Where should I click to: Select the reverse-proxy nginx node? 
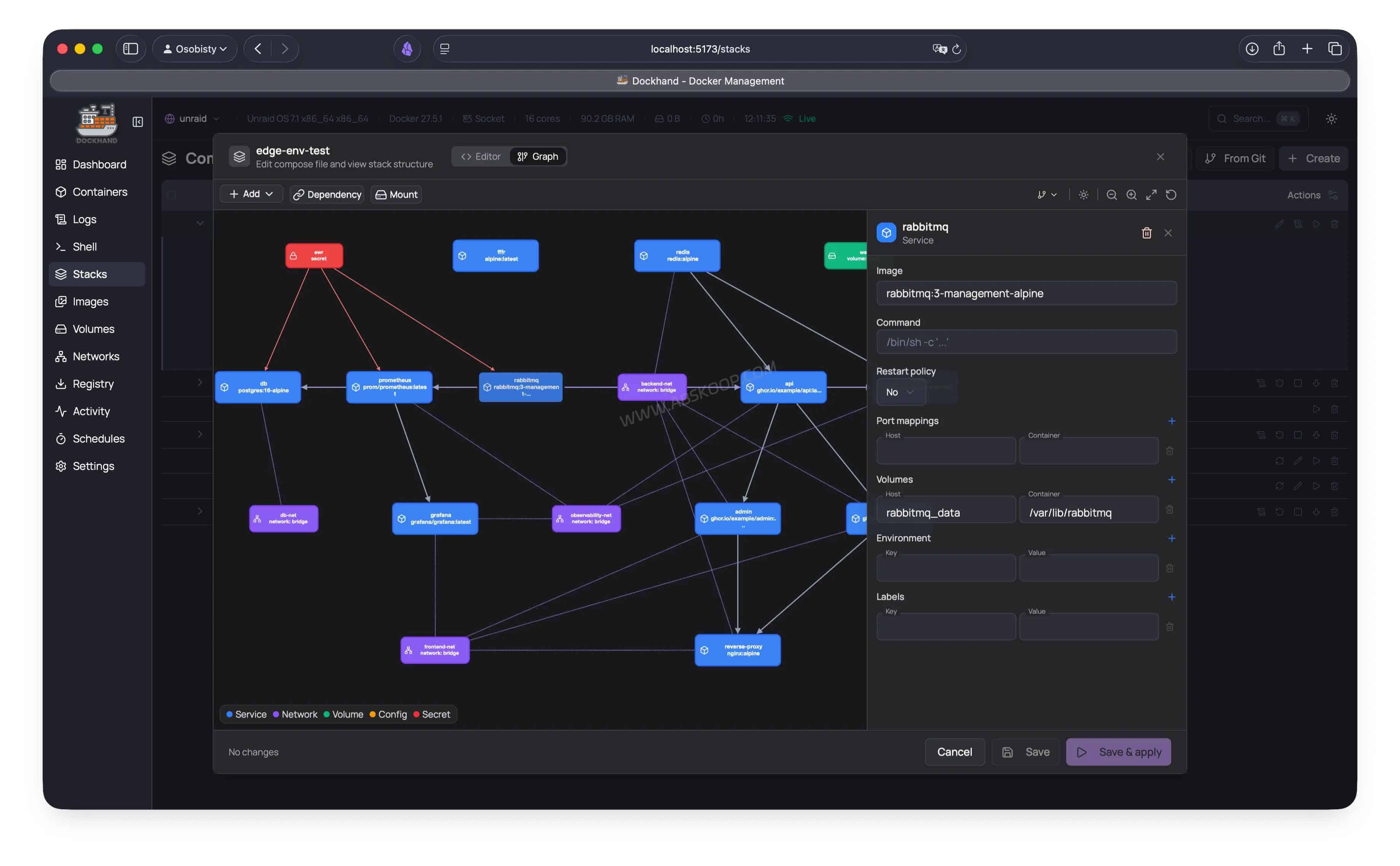738,650
